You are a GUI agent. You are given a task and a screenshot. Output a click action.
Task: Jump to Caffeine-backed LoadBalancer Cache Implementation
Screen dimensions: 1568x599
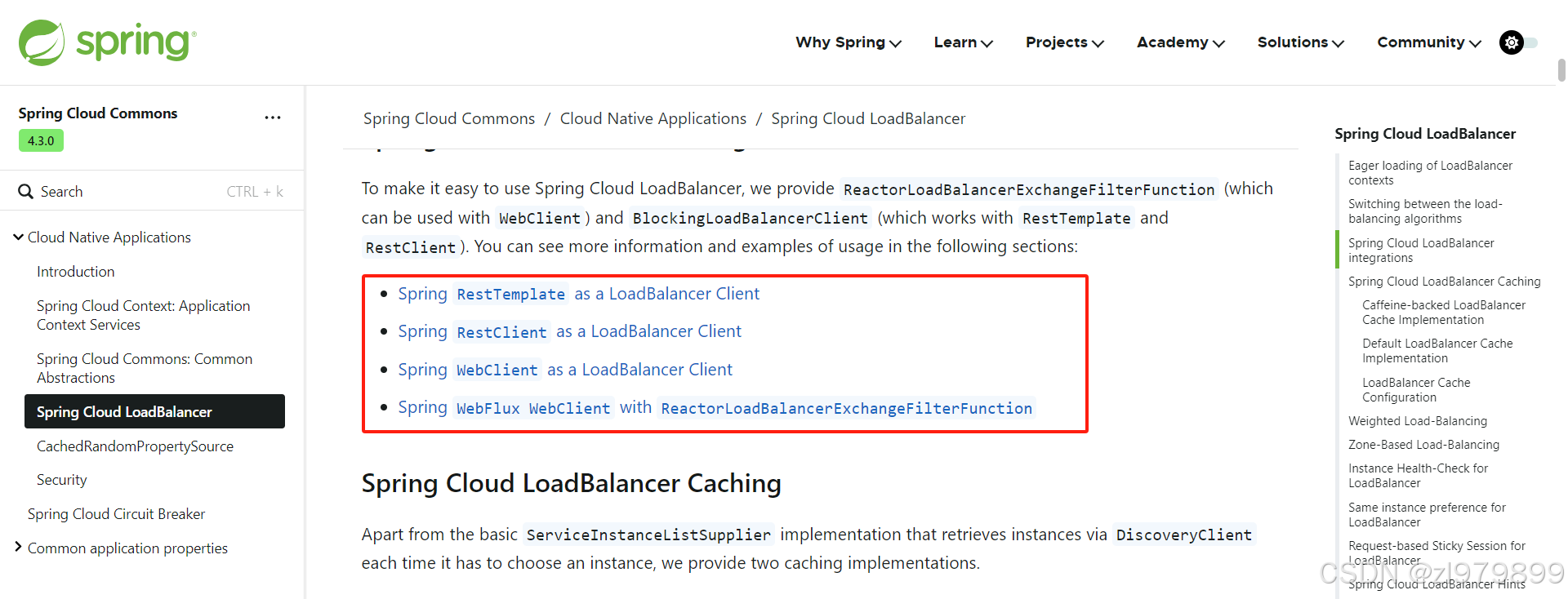(x=1443, y=313)
